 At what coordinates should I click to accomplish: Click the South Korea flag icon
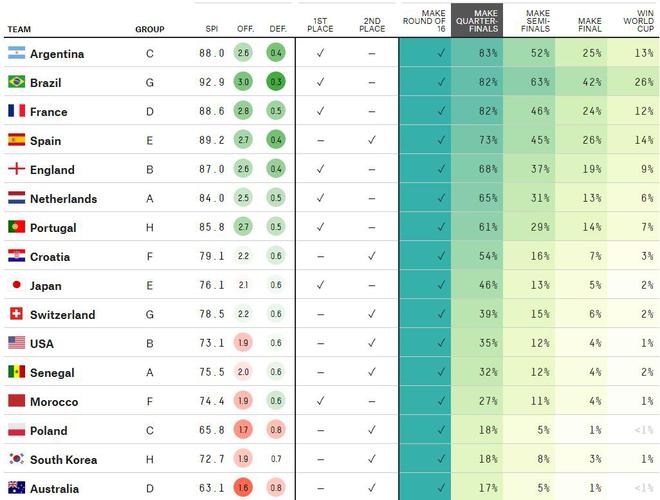click(x=16, y=459)
